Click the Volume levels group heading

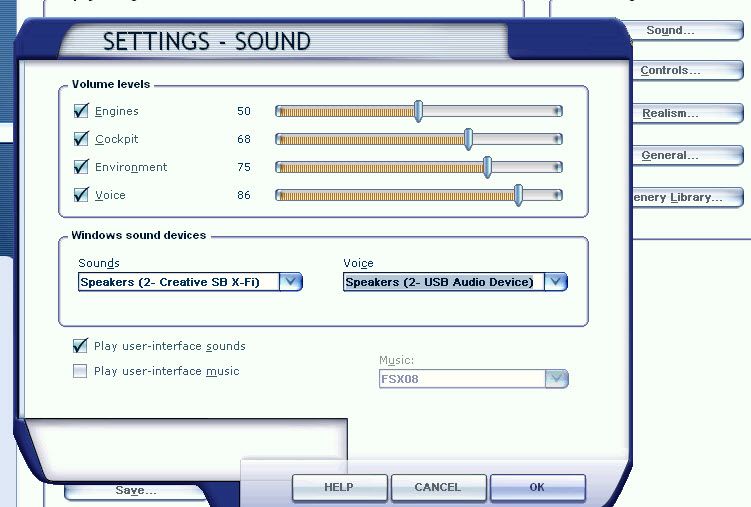click(x=111, y=84)
